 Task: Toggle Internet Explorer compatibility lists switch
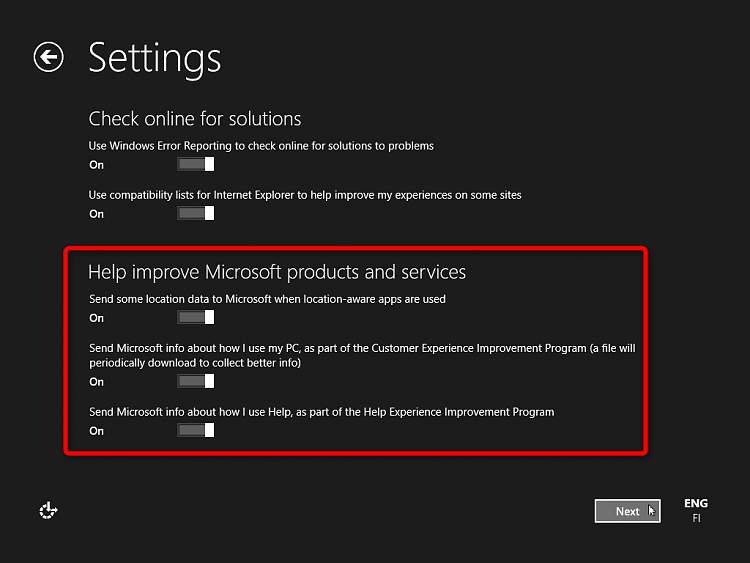point(196,213)
